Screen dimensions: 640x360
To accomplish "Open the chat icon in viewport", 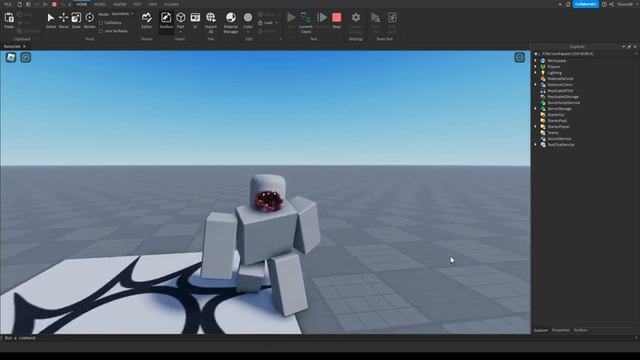I will coord(26,58).
